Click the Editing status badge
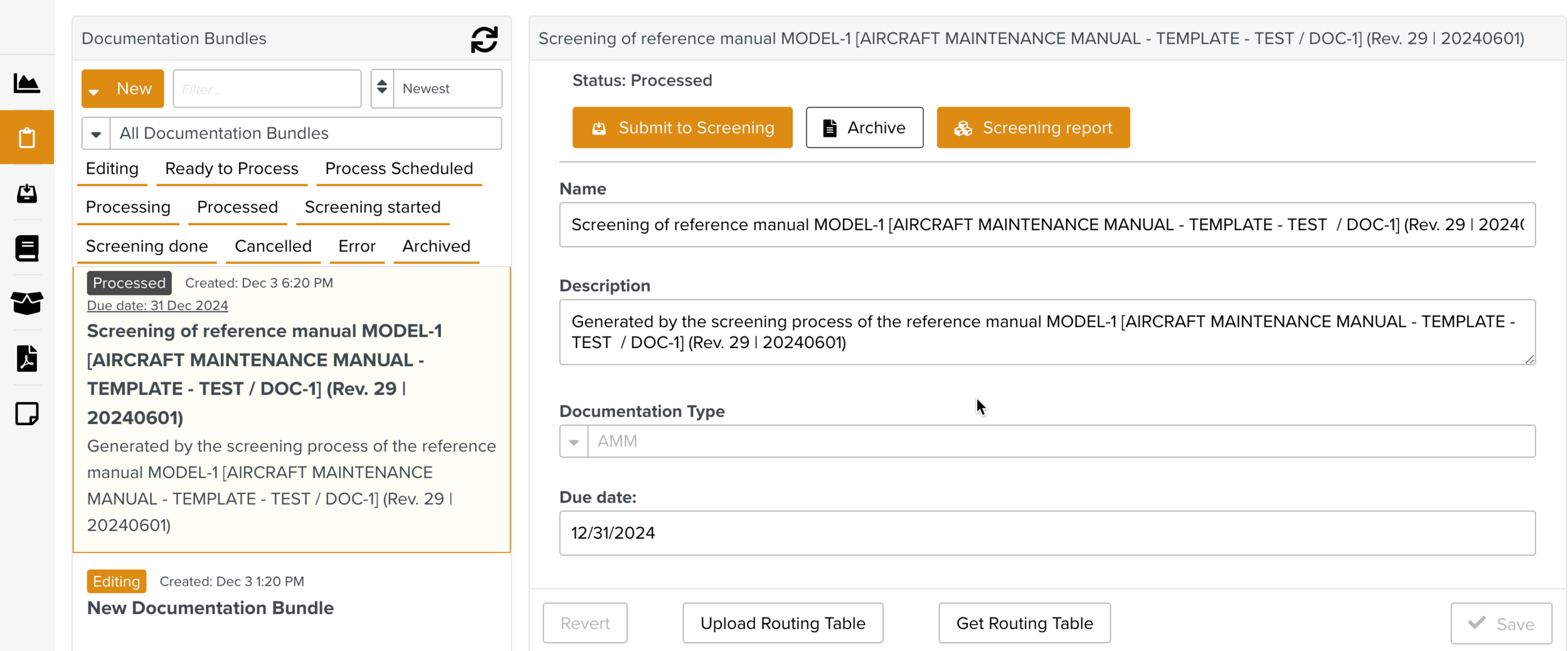The height and width of the screenshot is (651, 1568). point(116,581)
